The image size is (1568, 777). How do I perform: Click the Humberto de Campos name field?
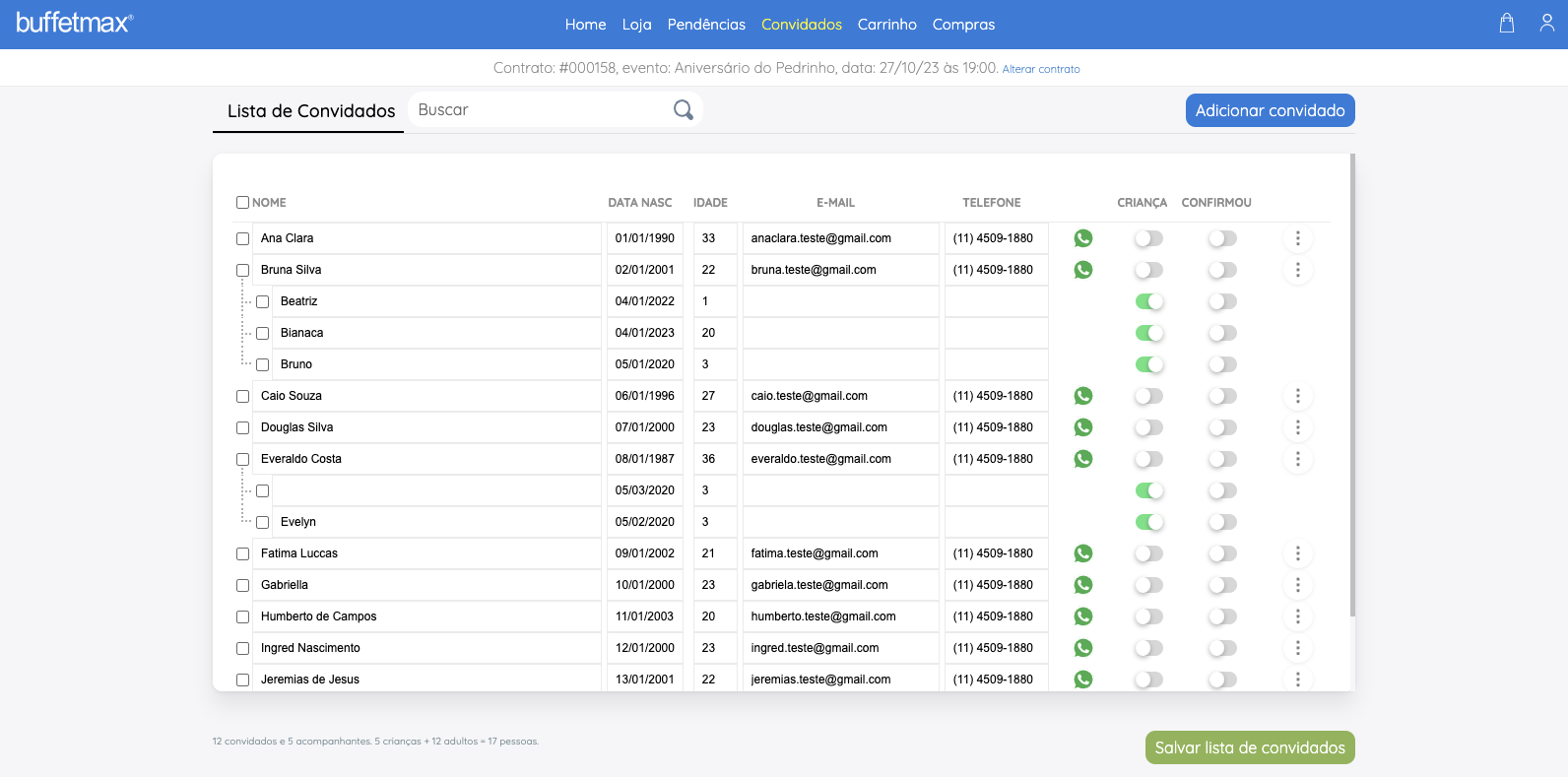[x=426, y=616]
